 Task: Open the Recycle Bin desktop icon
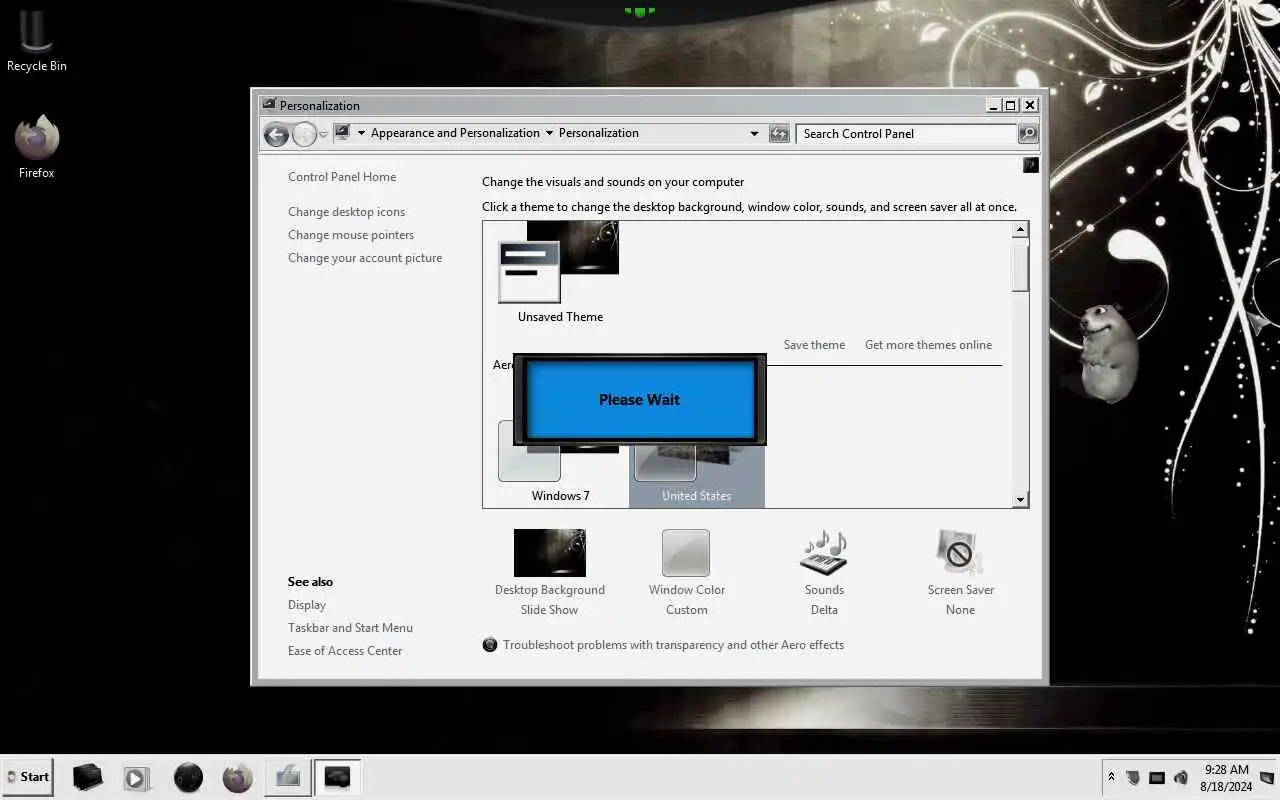click(x=37, y=40)
